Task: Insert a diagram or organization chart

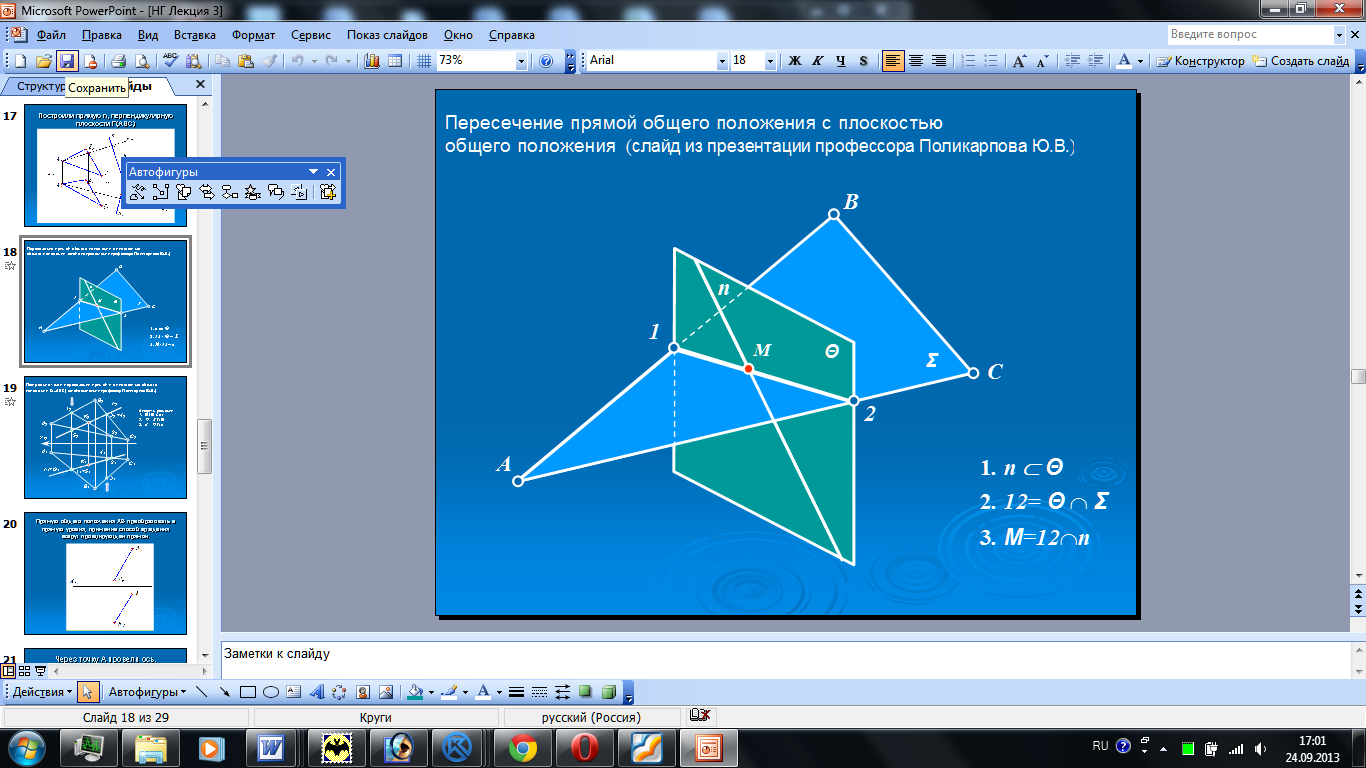Action: [x=339, y=692]
